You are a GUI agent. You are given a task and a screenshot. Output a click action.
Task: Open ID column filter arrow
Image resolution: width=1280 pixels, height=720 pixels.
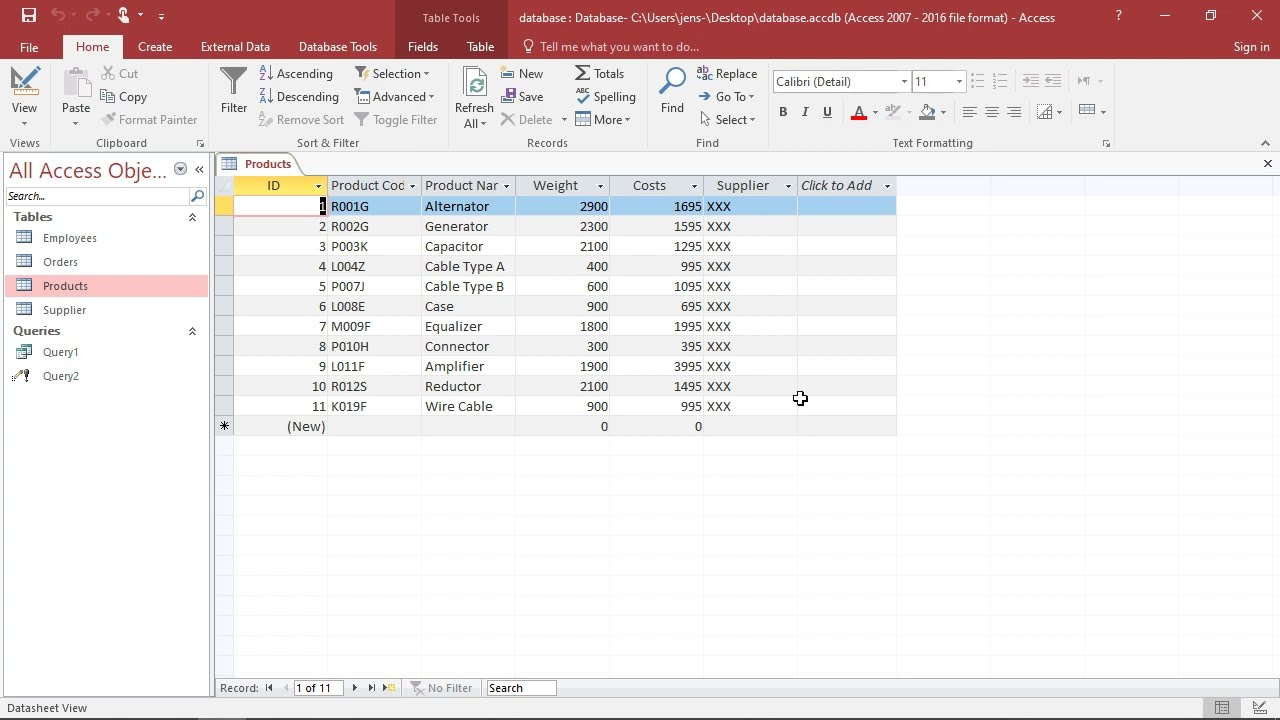click(318, 186)
